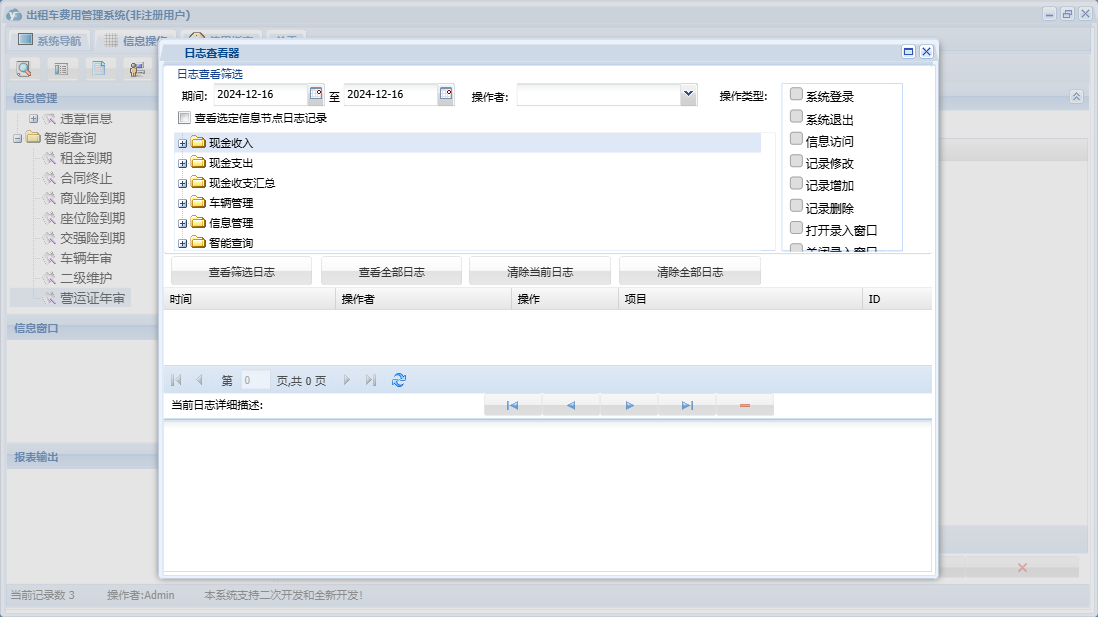Toggle 查看选定信息节点日志记录 checkbox
Viewport: 1098px width, 617px height.
pyautogui.click(x=184, y=118)
